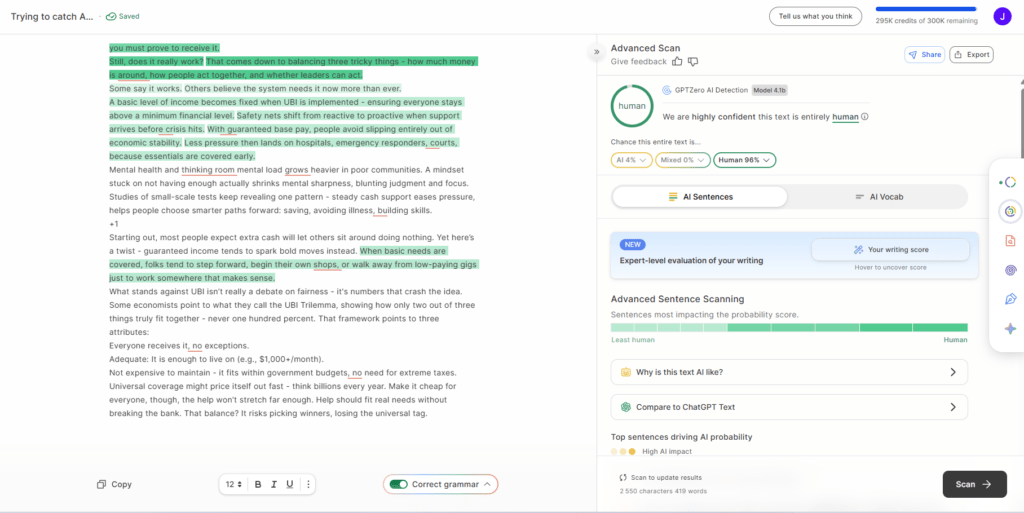Open the user avatar 'J' menu

click(1001, 16)
